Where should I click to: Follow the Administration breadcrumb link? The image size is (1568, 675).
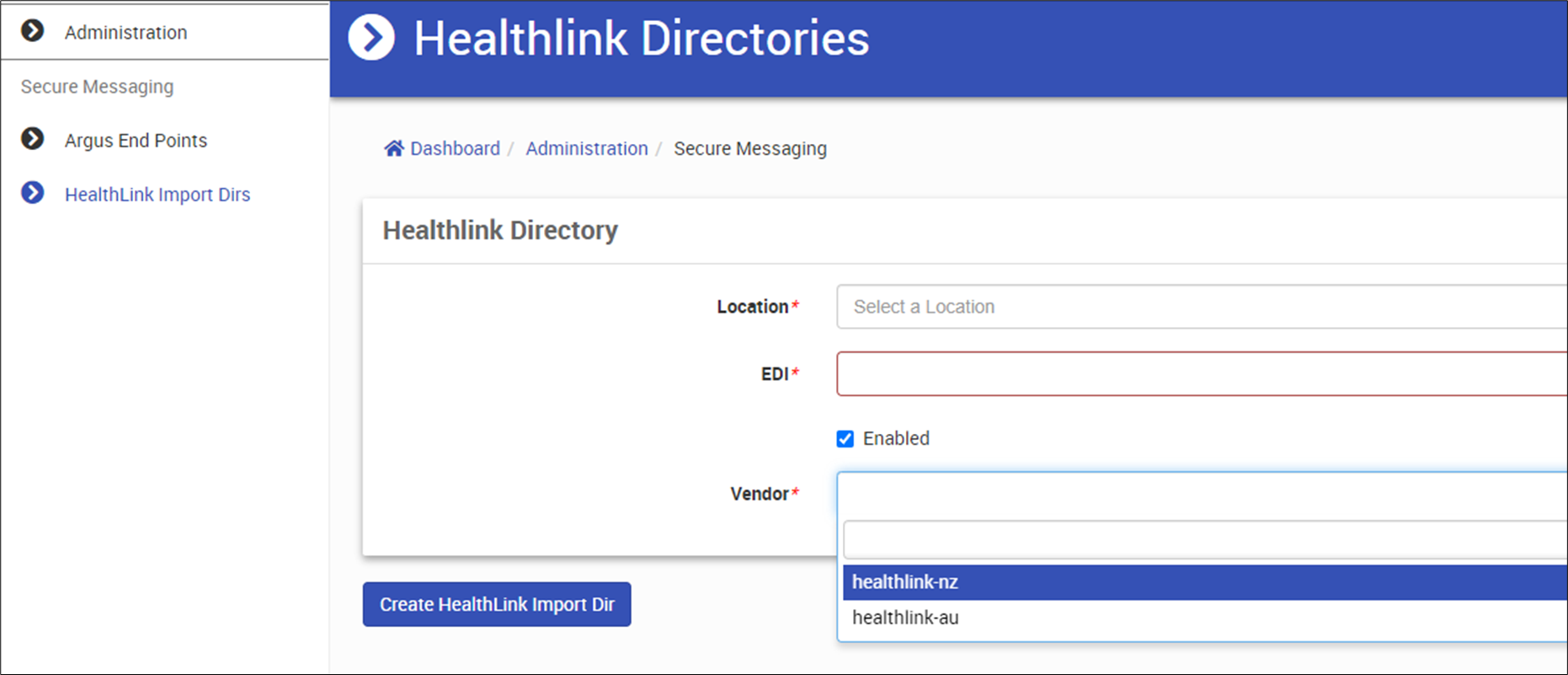(x=587, y=148)
